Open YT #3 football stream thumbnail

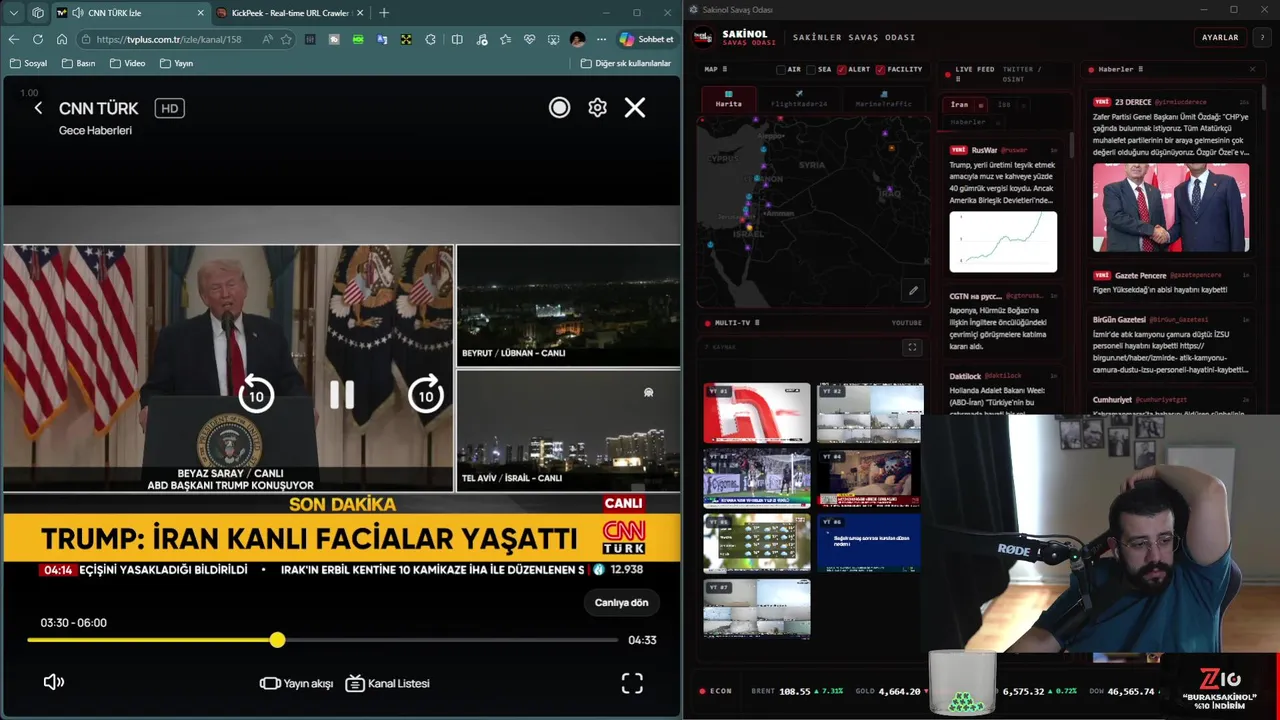[x=757, y=478]
